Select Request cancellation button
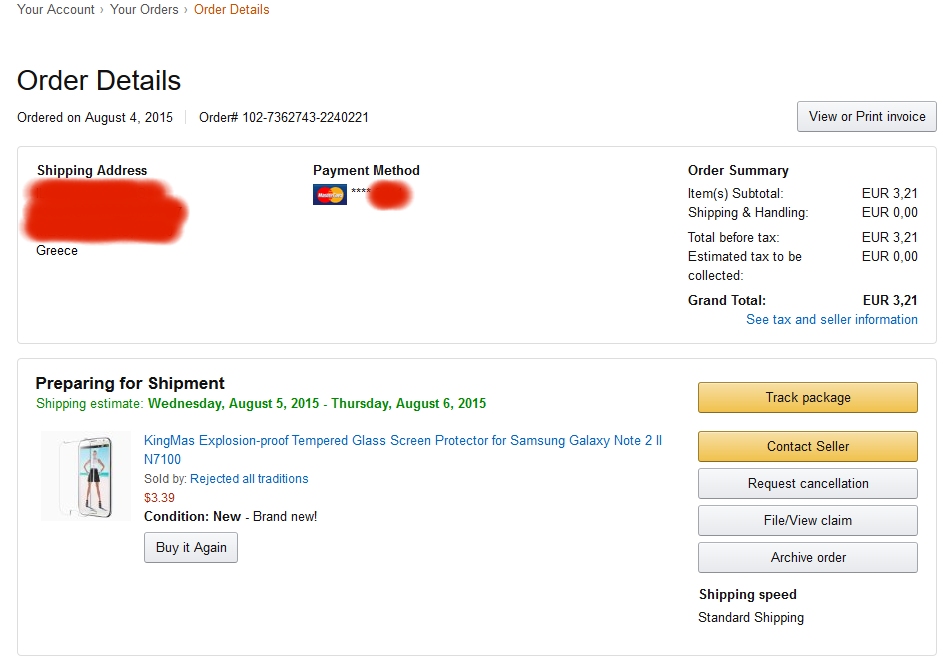 (x=808, y=484)
